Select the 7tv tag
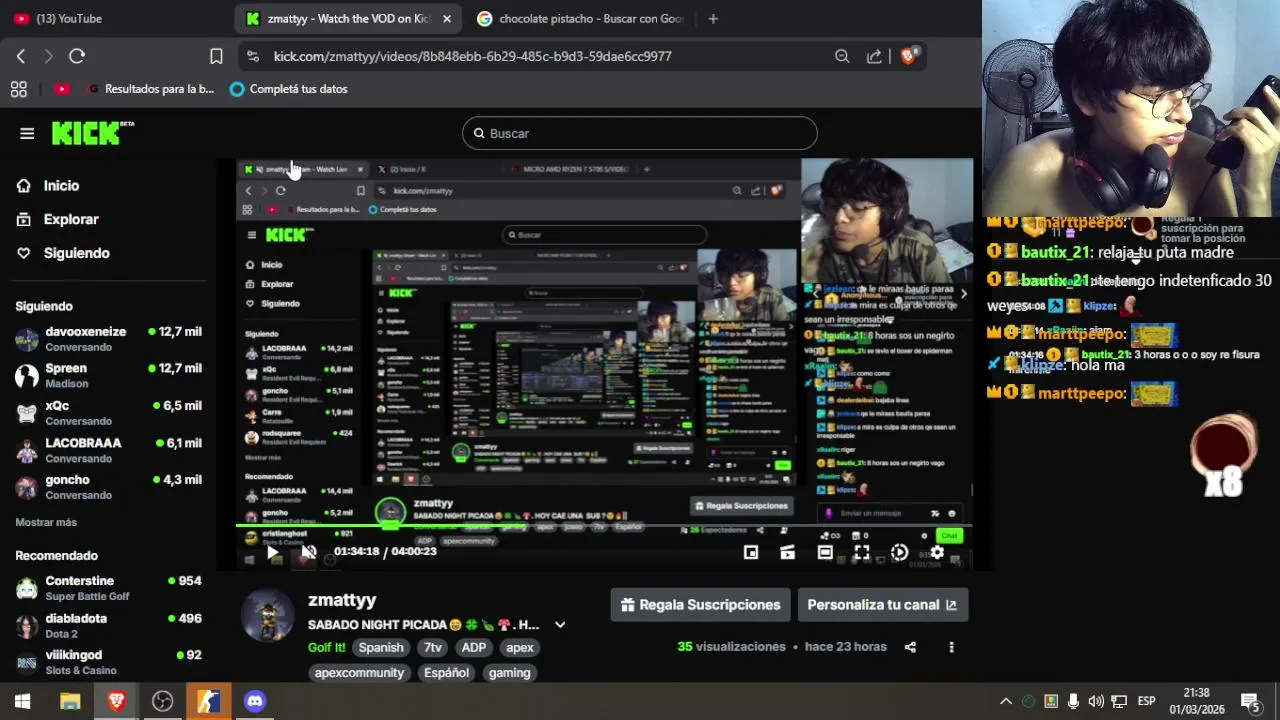Viewport: 1280px width, 720px height. click(x=433, y=647)
